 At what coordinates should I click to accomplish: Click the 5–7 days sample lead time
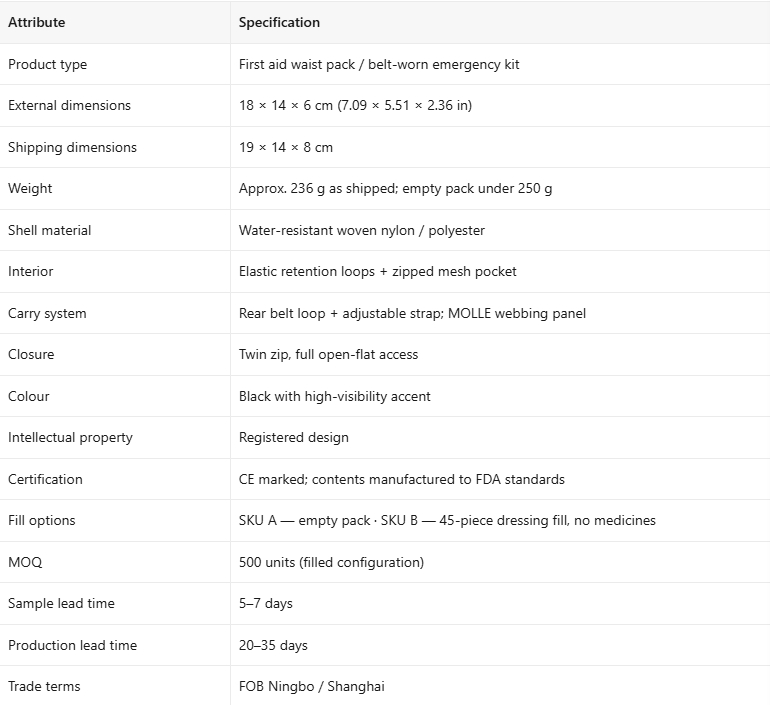point(266,603)
